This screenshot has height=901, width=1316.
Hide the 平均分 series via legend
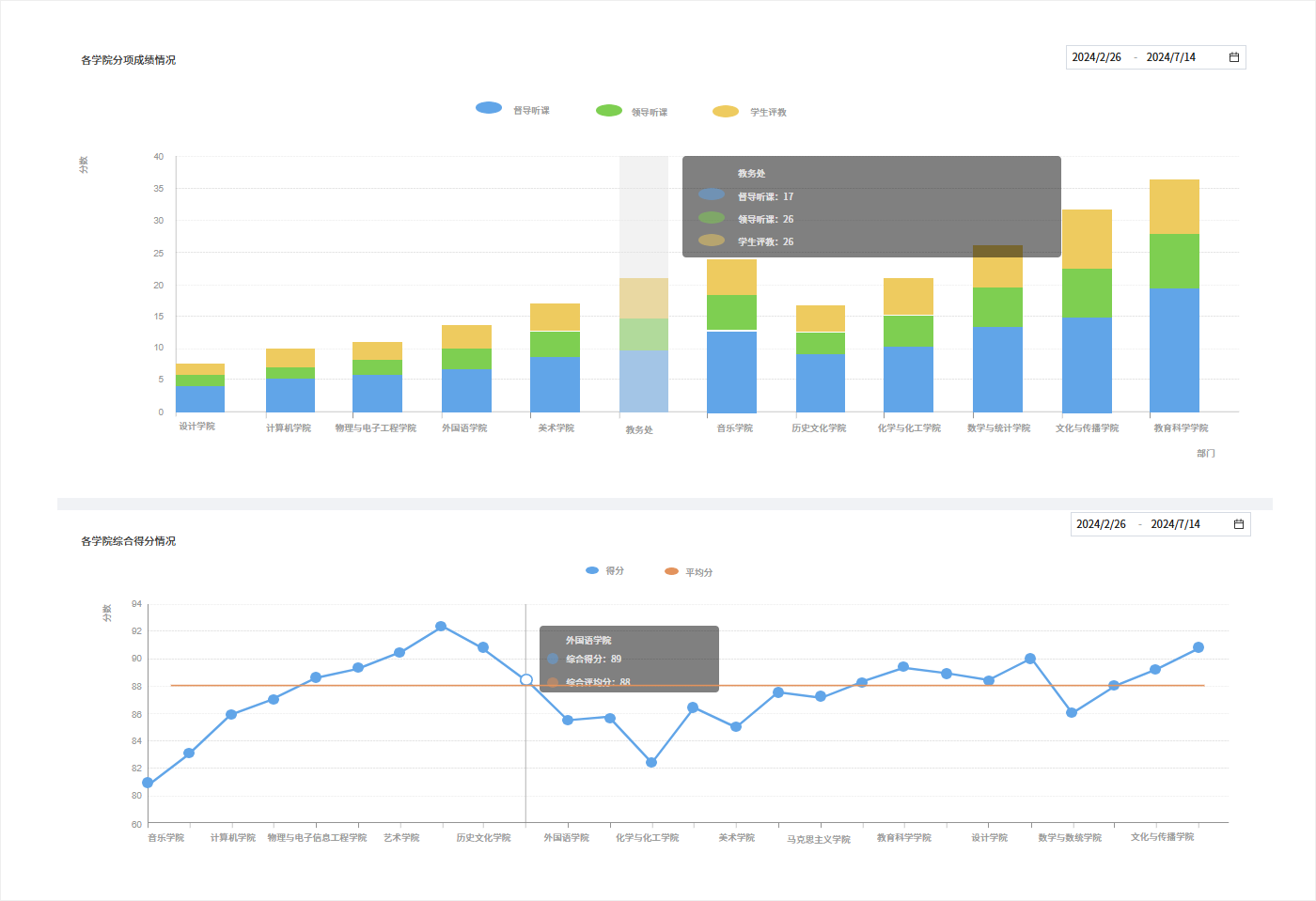click(x=671, y=571)
